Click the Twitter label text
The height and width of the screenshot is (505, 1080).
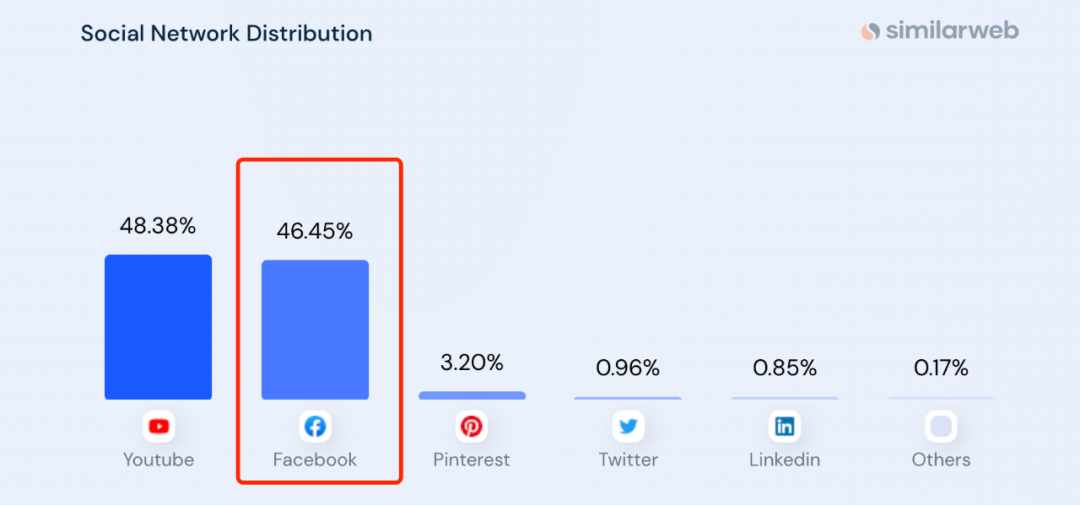(628, 460)
